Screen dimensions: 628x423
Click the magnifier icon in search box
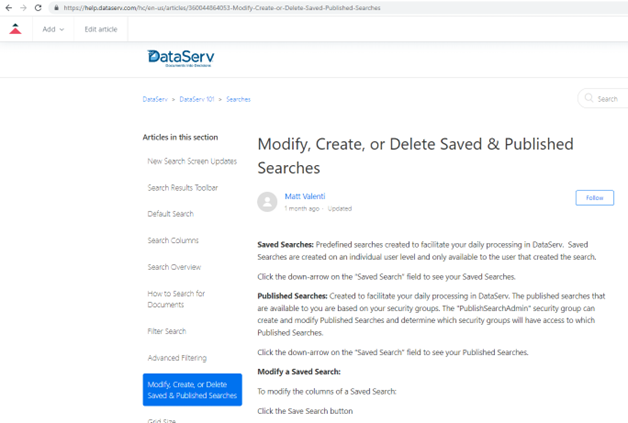point(589,98)
